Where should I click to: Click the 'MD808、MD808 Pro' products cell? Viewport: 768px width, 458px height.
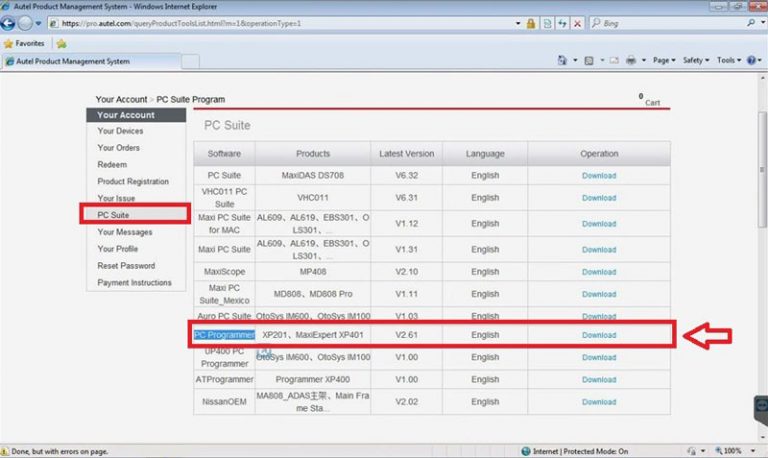click(312, 294)
